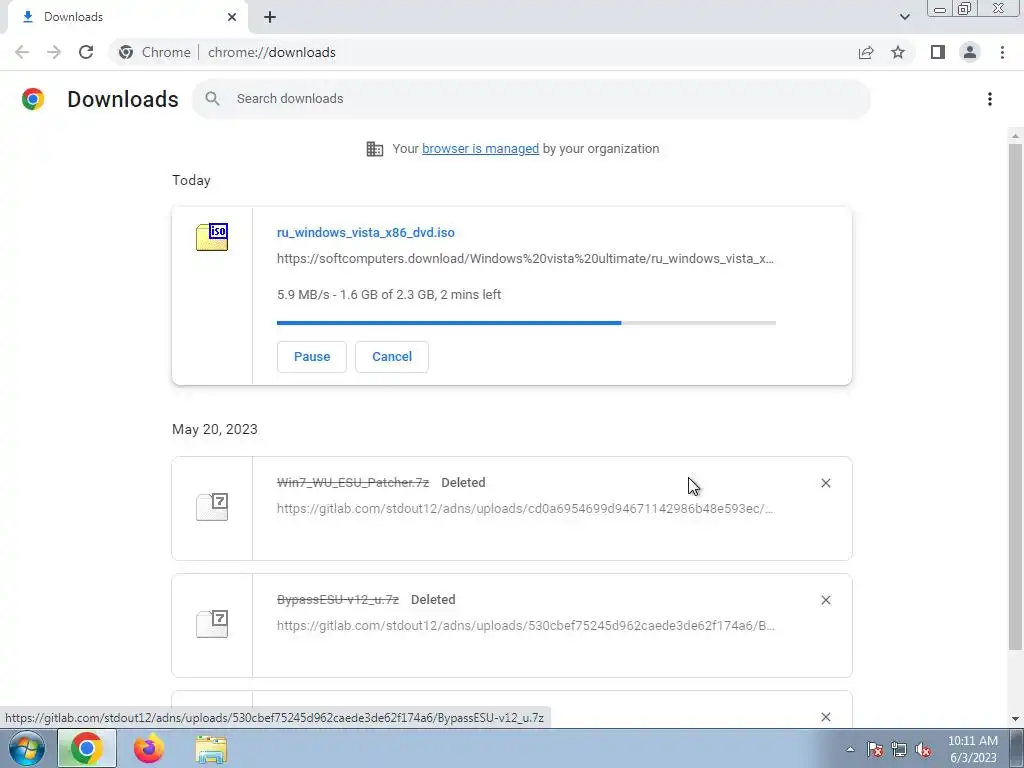Viewport: 1024px width, 768px height.
Task: Open the Win7_WU_ESU_Patcher gitlab URL
Action: 526,508
